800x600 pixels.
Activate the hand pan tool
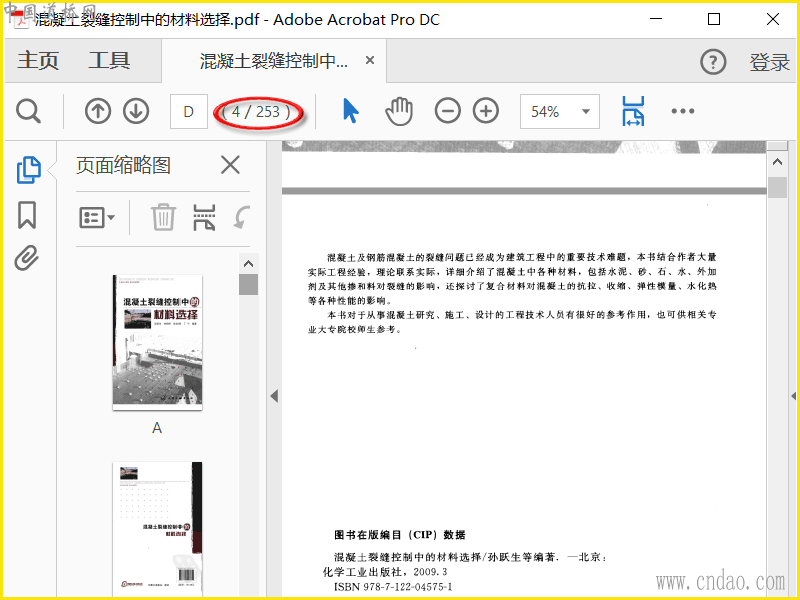coord(399,111)
